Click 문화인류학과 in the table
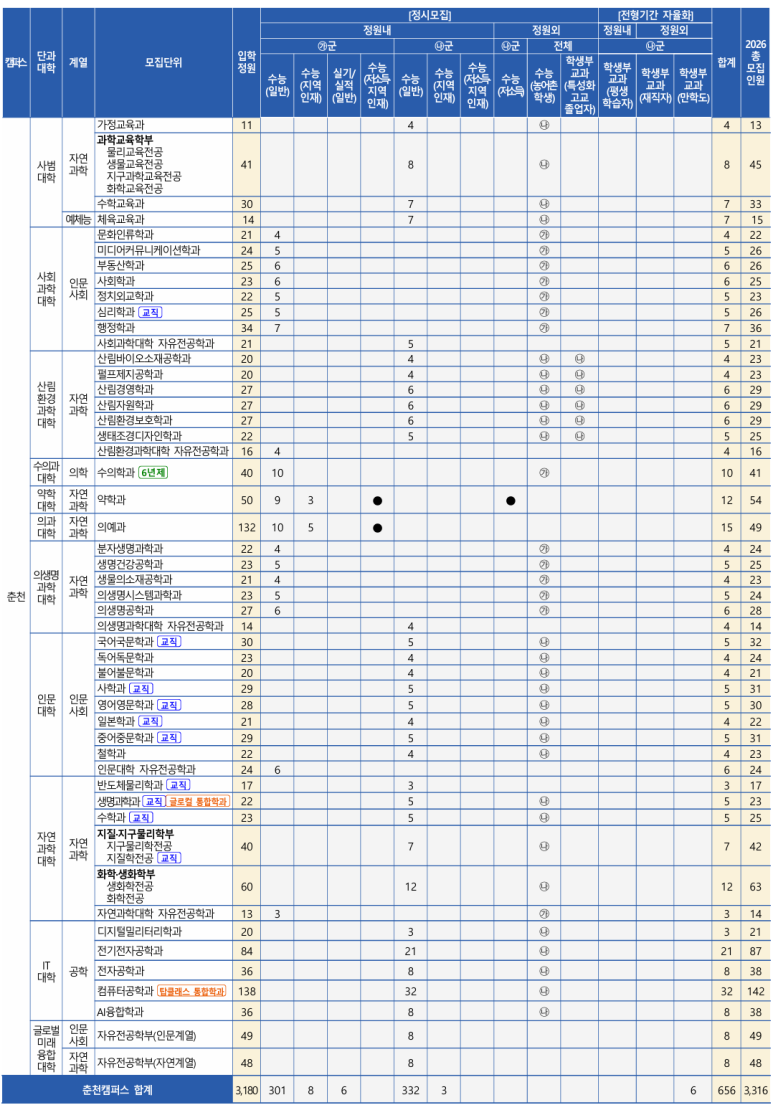This screenshot has width=773, height=1105. (125, 235)
